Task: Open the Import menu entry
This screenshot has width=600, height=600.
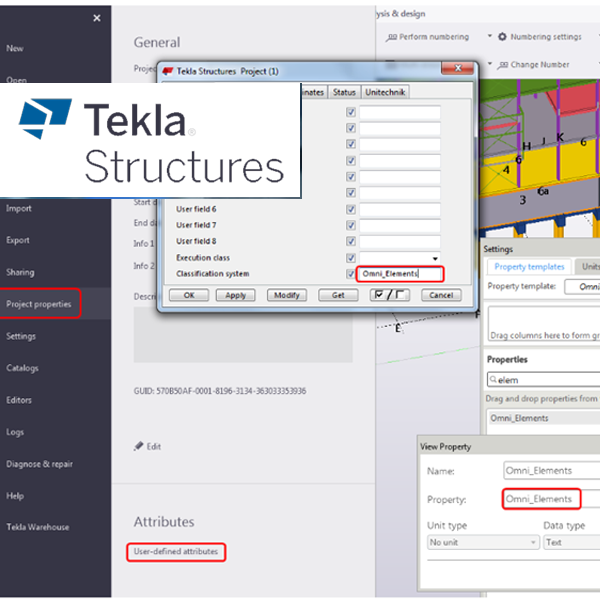Action: coord(19,208)
